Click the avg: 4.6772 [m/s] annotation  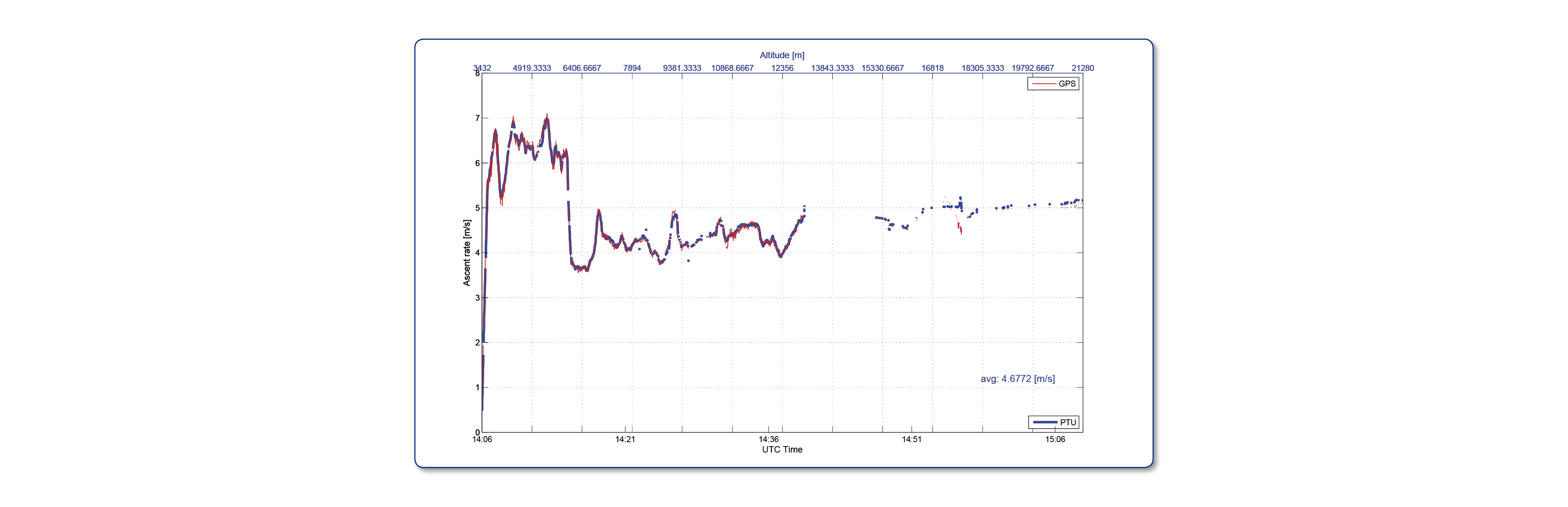(1018, 379)
